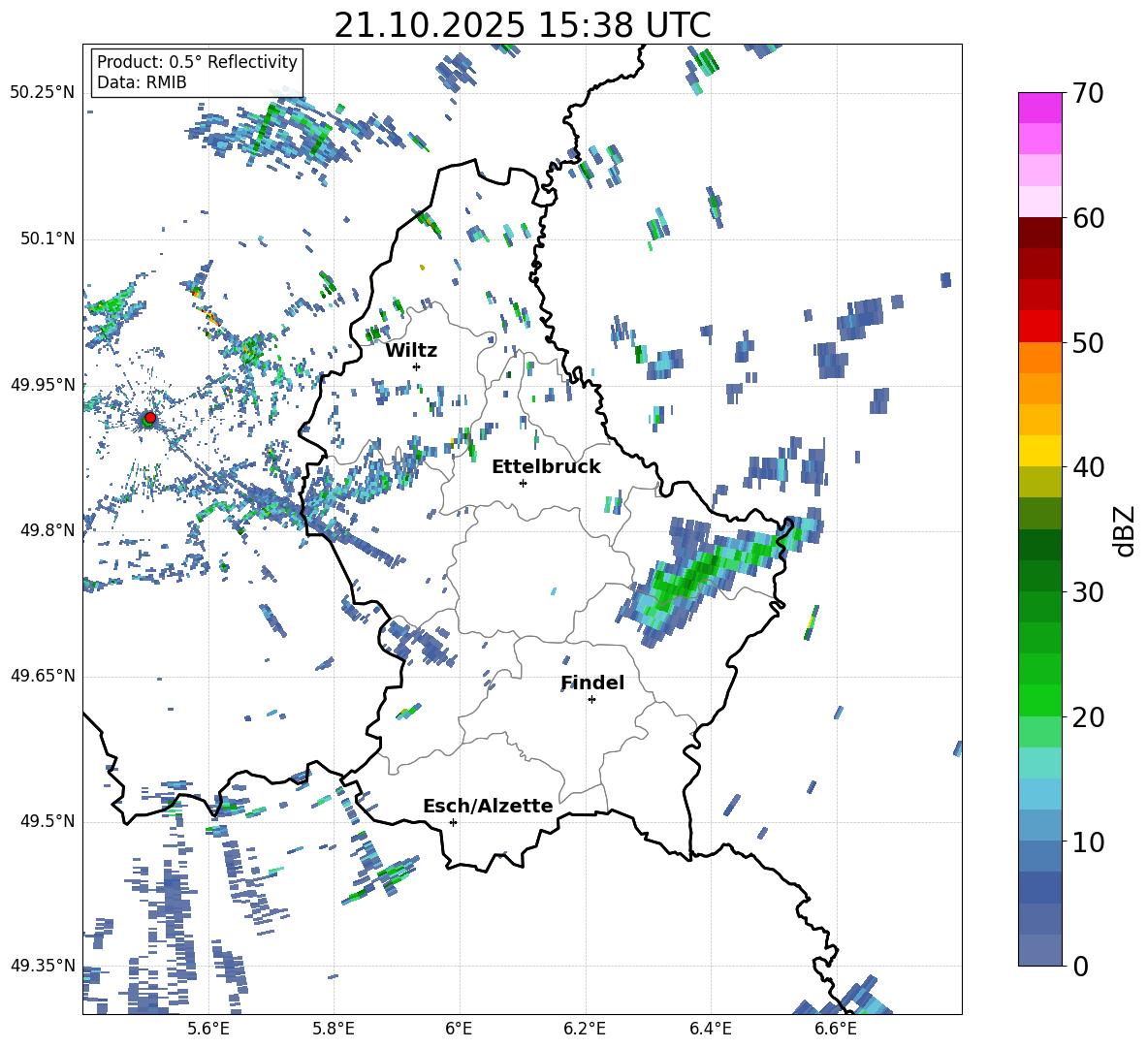Click the Esch/Alzette station cross marker
Image resolution: width=1148 pixels, height=1048 pixels.
click(453, 822)
